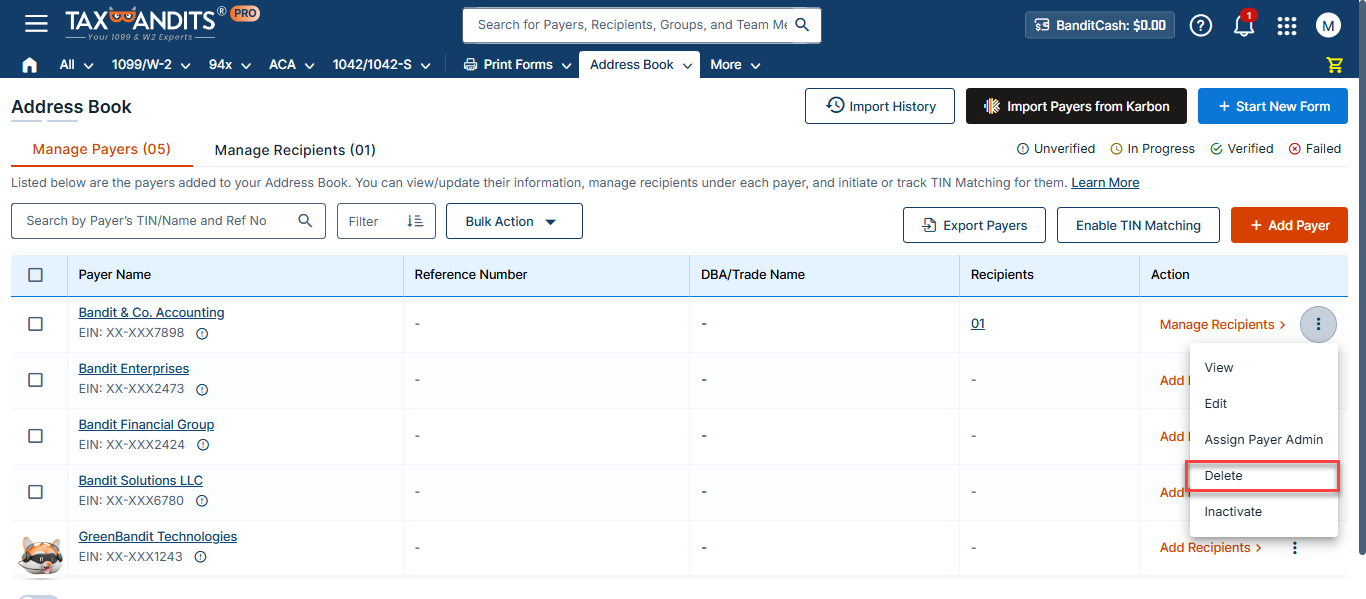
Task: Switch to the Manage Recipients (01) tab
Action: (295, 150)
